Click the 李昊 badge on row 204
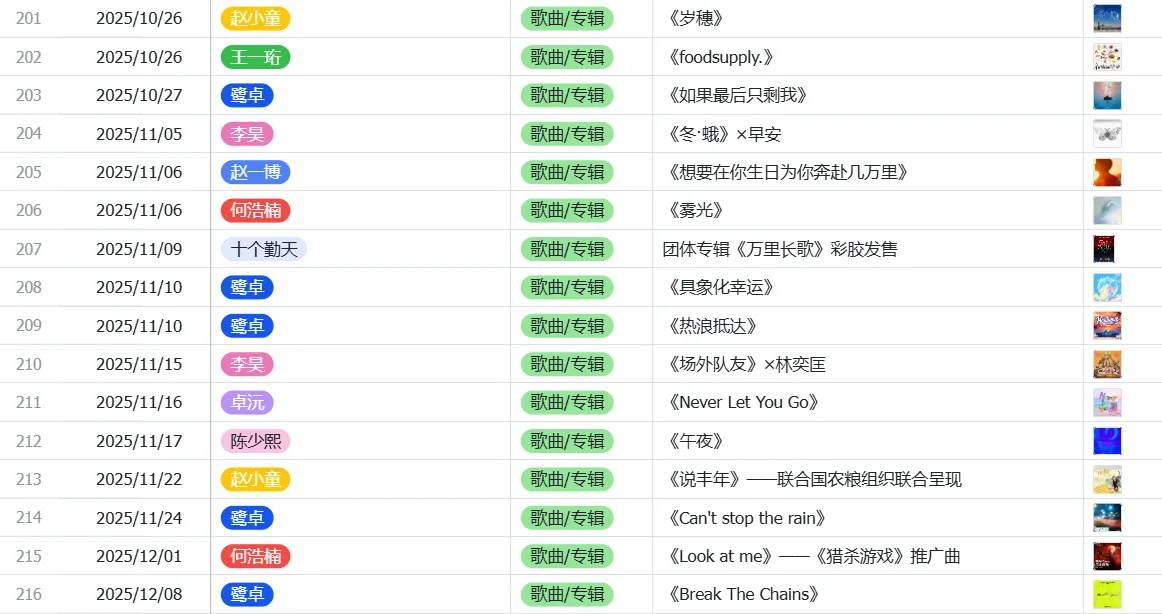Viewport: 1162px width, 614px height. click(x=247, y=133)
